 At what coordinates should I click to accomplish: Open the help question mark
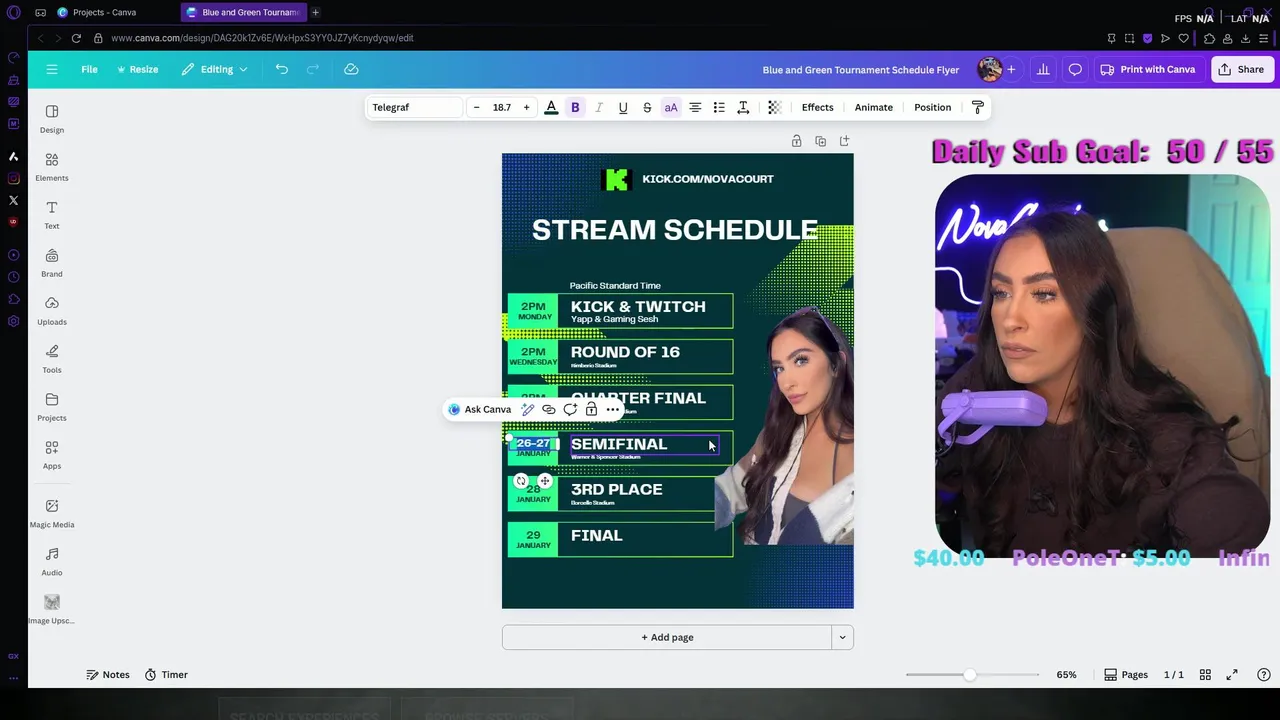[x=1264, y=675]
